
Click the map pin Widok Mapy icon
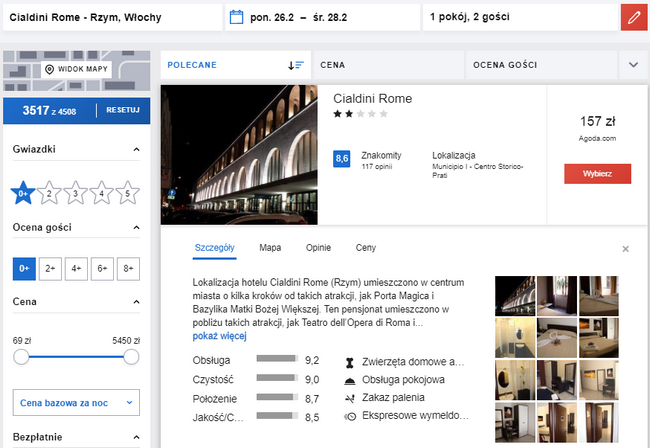click(x=49, y=69)
